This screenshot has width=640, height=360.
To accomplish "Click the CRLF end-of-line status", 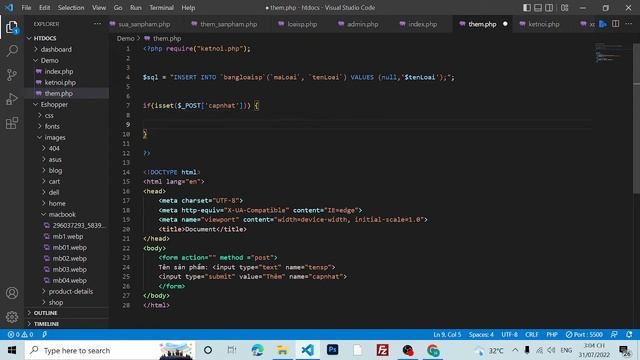I will [x=531, y=334].
